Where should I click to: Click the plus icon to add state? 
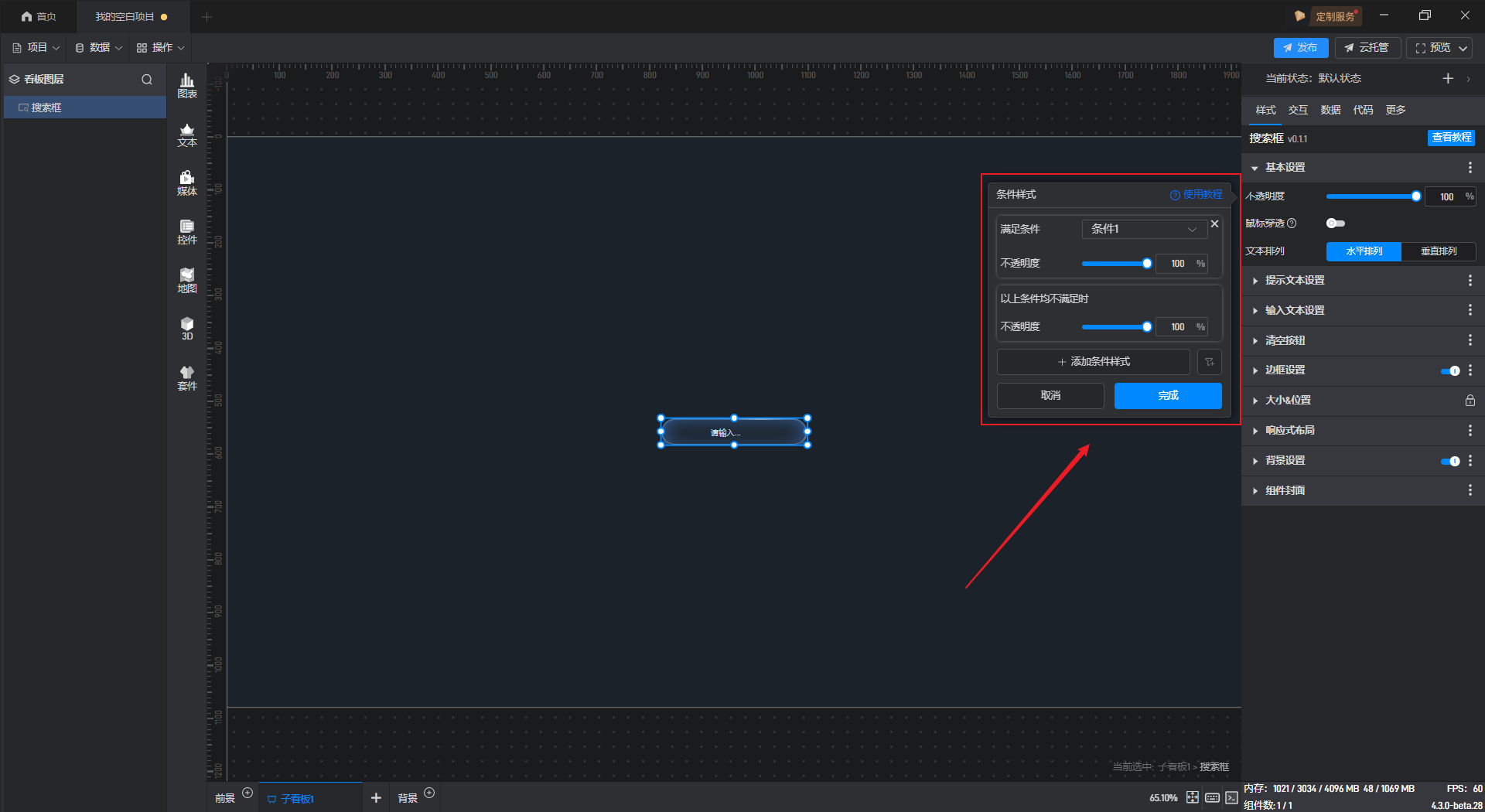(x=1448, y=78)
